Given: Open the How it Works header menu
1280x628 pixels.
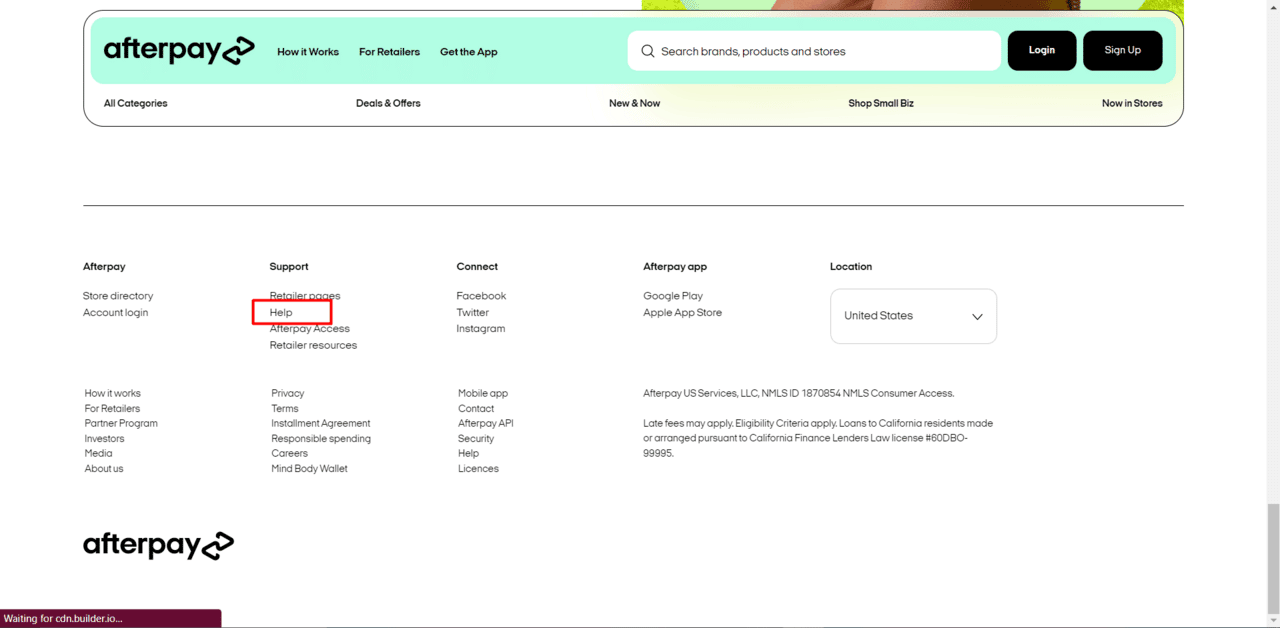Looking at the screenshot, I should tap(308, 52).
